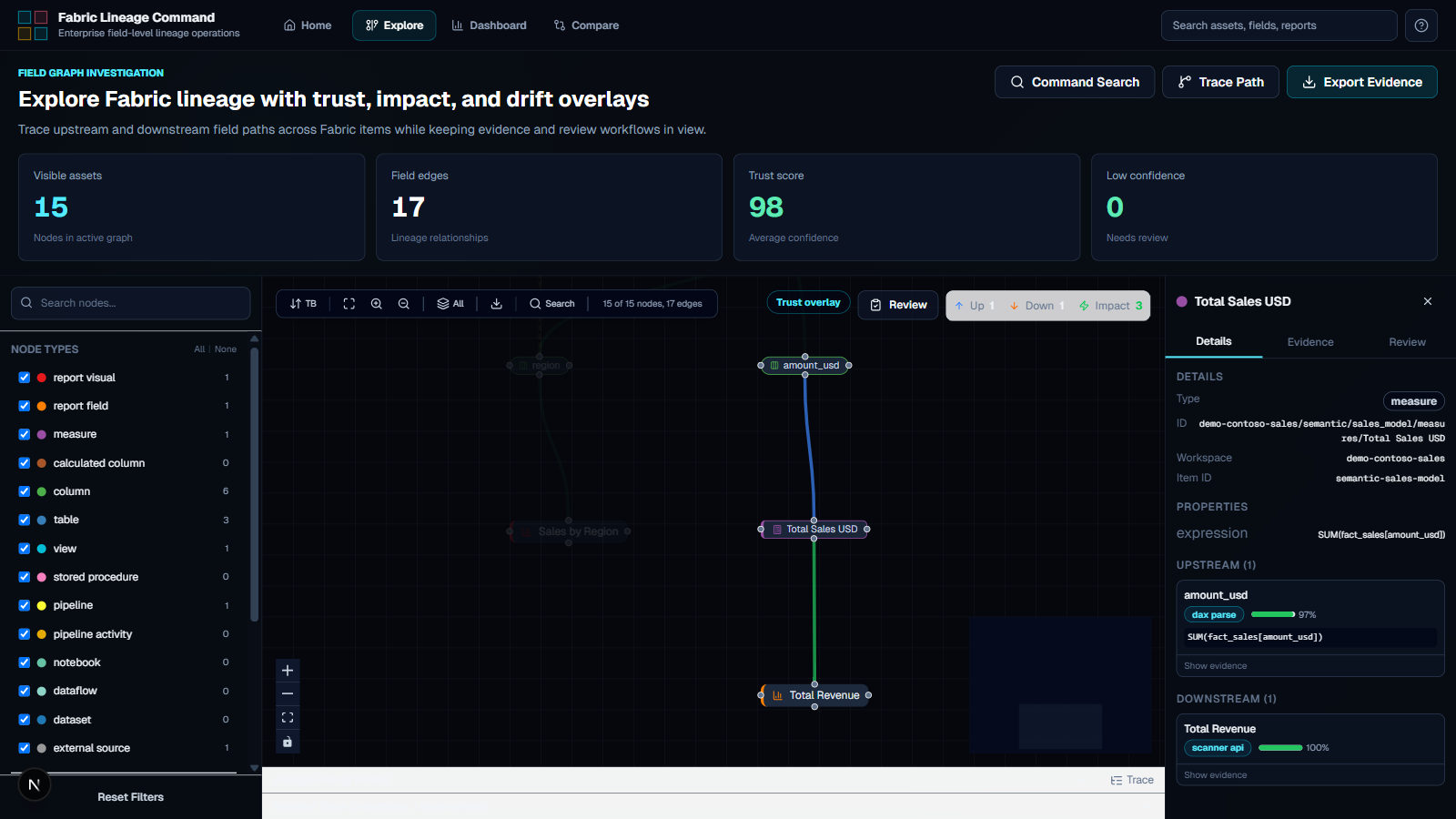Click Export Evidence button
Viewport: 1456px width, 819px height.
1362,82
